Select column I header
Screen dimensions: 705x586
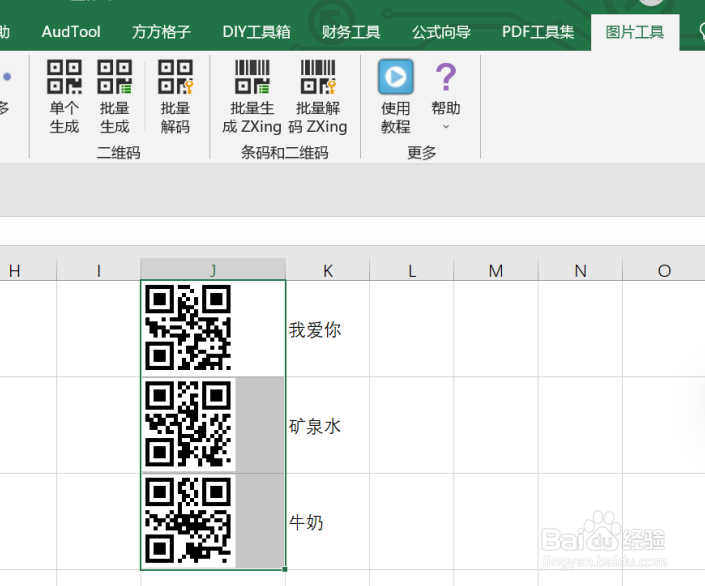(98, 270)
